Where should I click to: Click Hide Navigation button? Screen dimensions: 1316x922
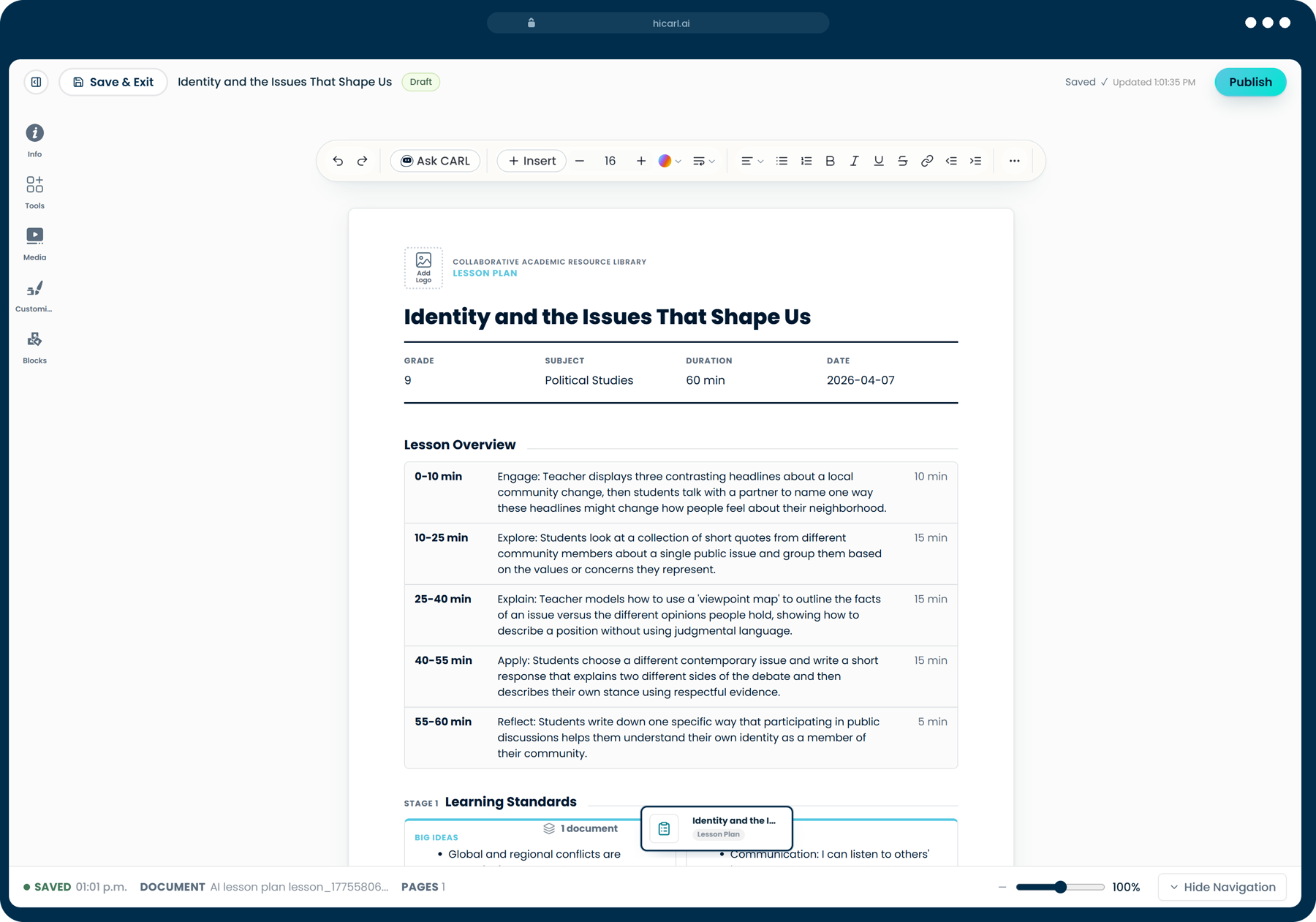(x=1222, y=887)
